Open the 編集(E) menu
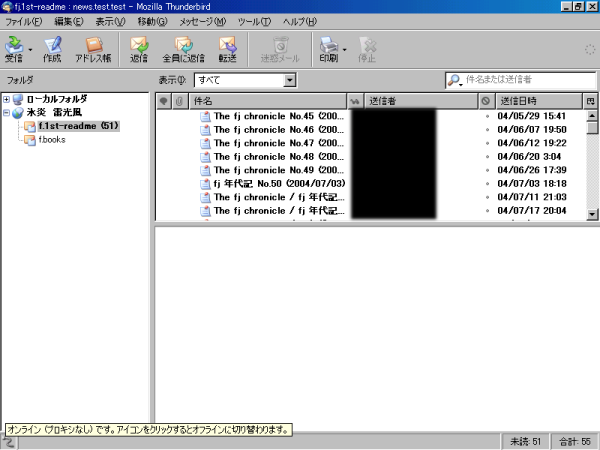Image resolution: width=600 pixels, height=450 pixels. tap(69, 21)
